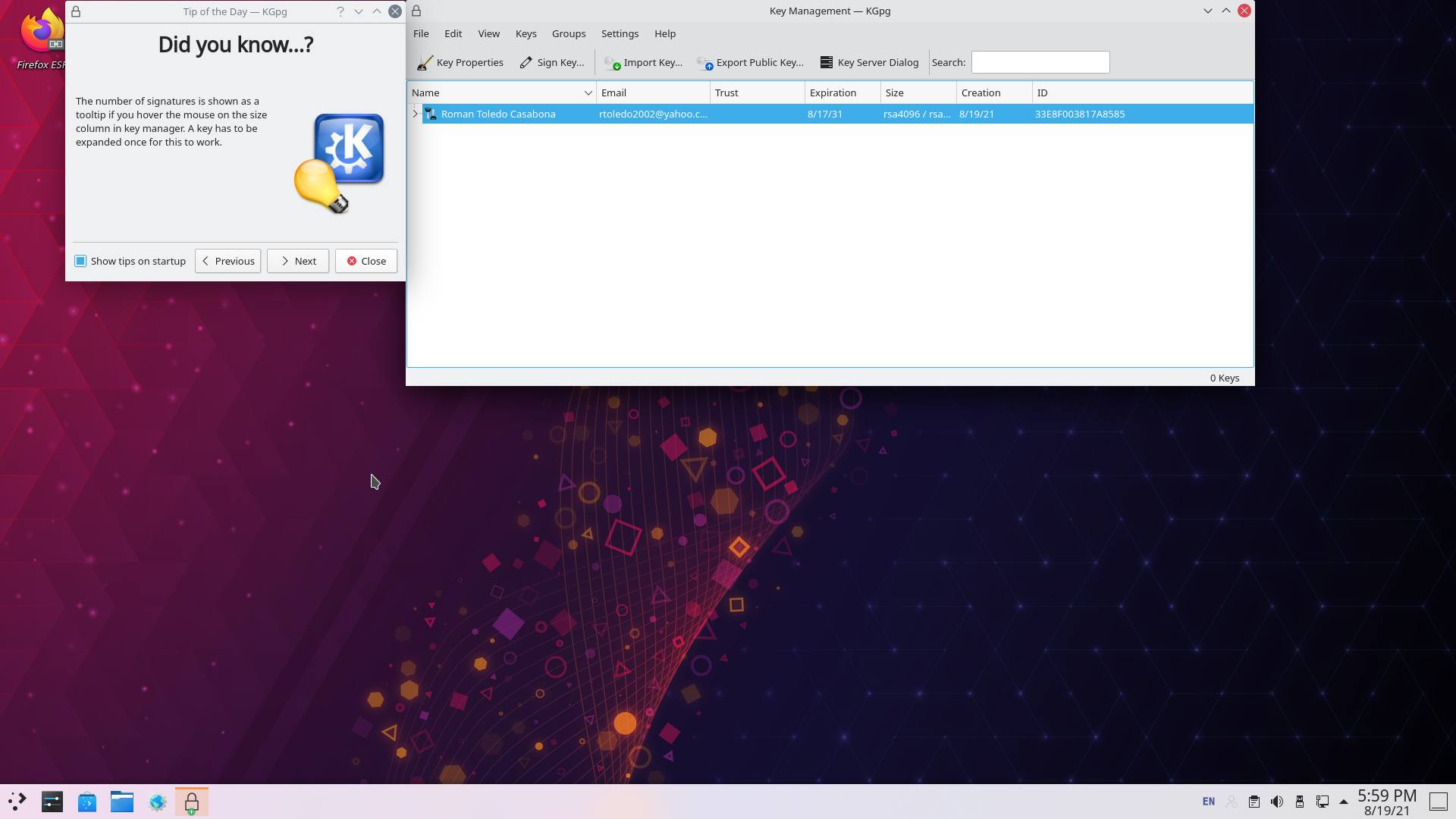The width and height of the screenshot is (1456, 819).
Task: Open the KDE application launcher
Action: [x=17, y=802]
